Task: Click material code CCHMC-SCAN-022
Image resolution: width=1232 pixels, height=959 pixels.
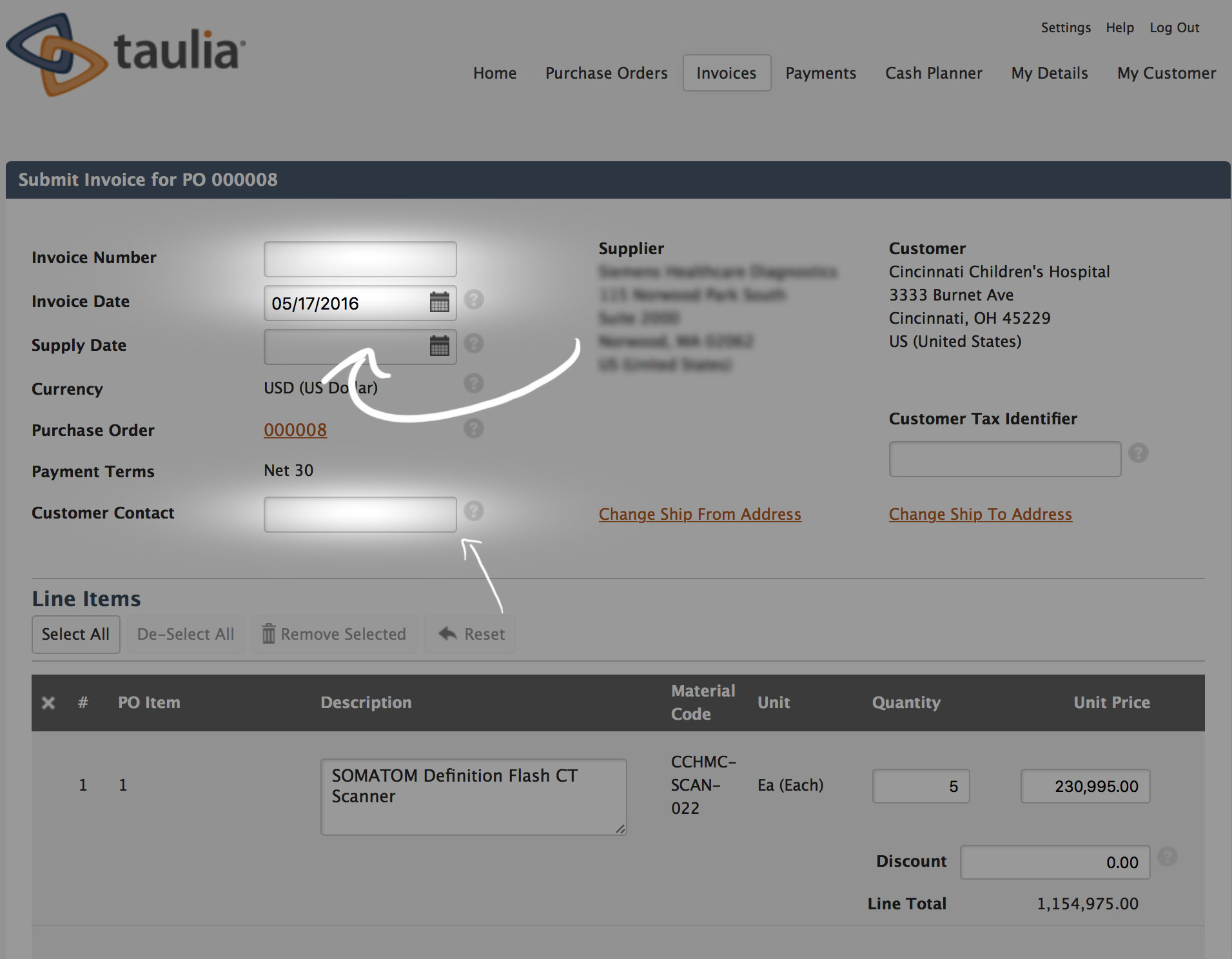Action: pyautogui.click(x=703, y=785)
